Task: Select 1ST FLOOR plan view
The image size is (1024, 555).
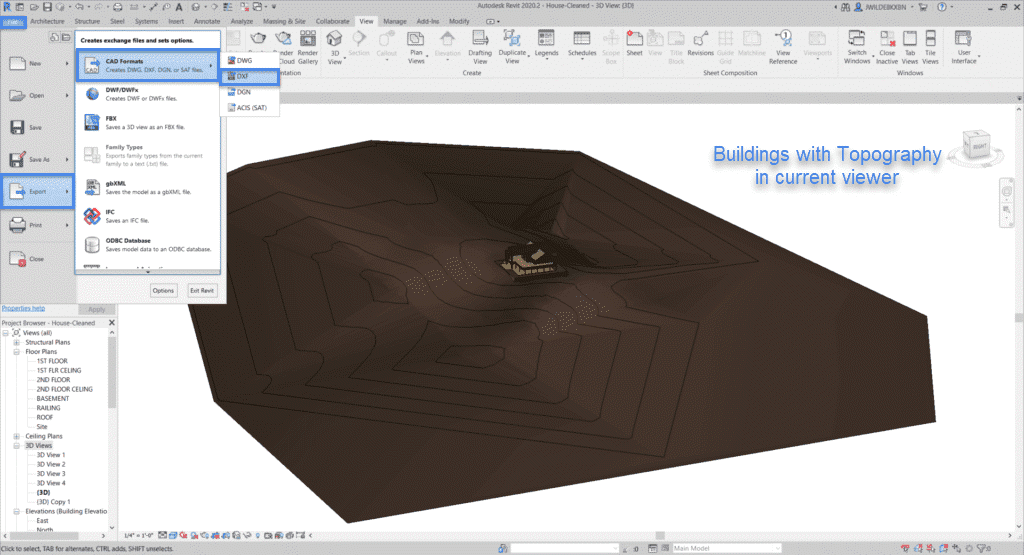Action: click(52, 361)
